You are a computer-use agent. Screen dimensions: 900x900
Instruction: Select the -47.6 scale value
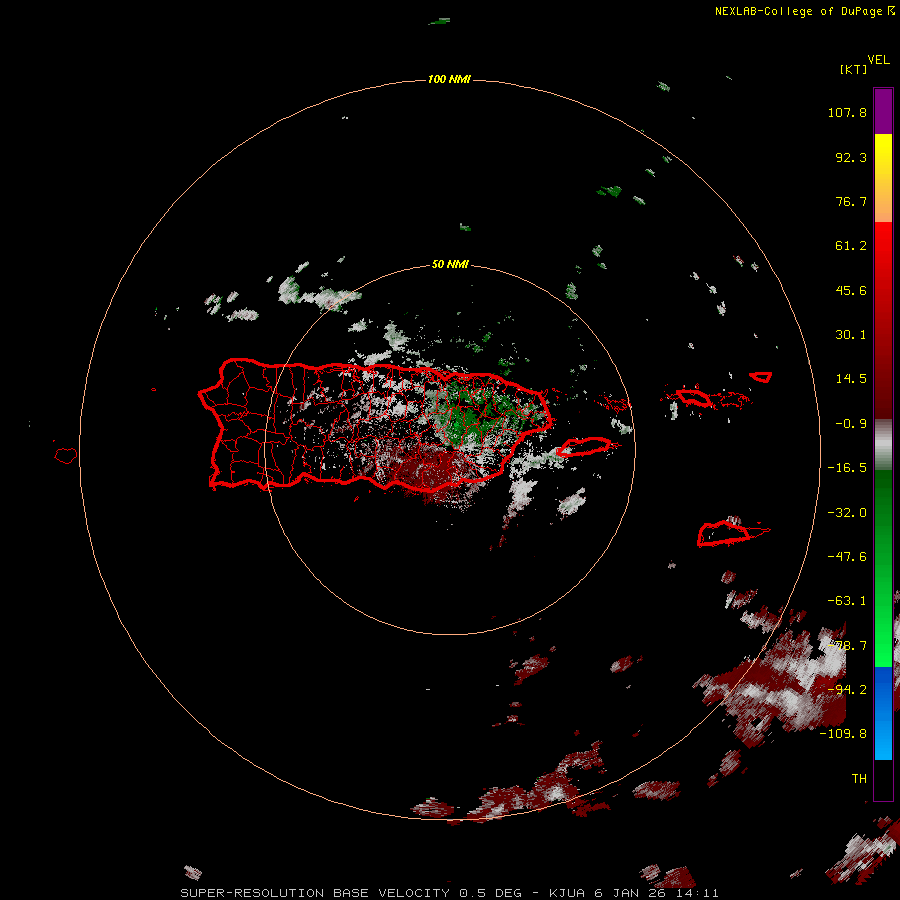click(847, 557)
